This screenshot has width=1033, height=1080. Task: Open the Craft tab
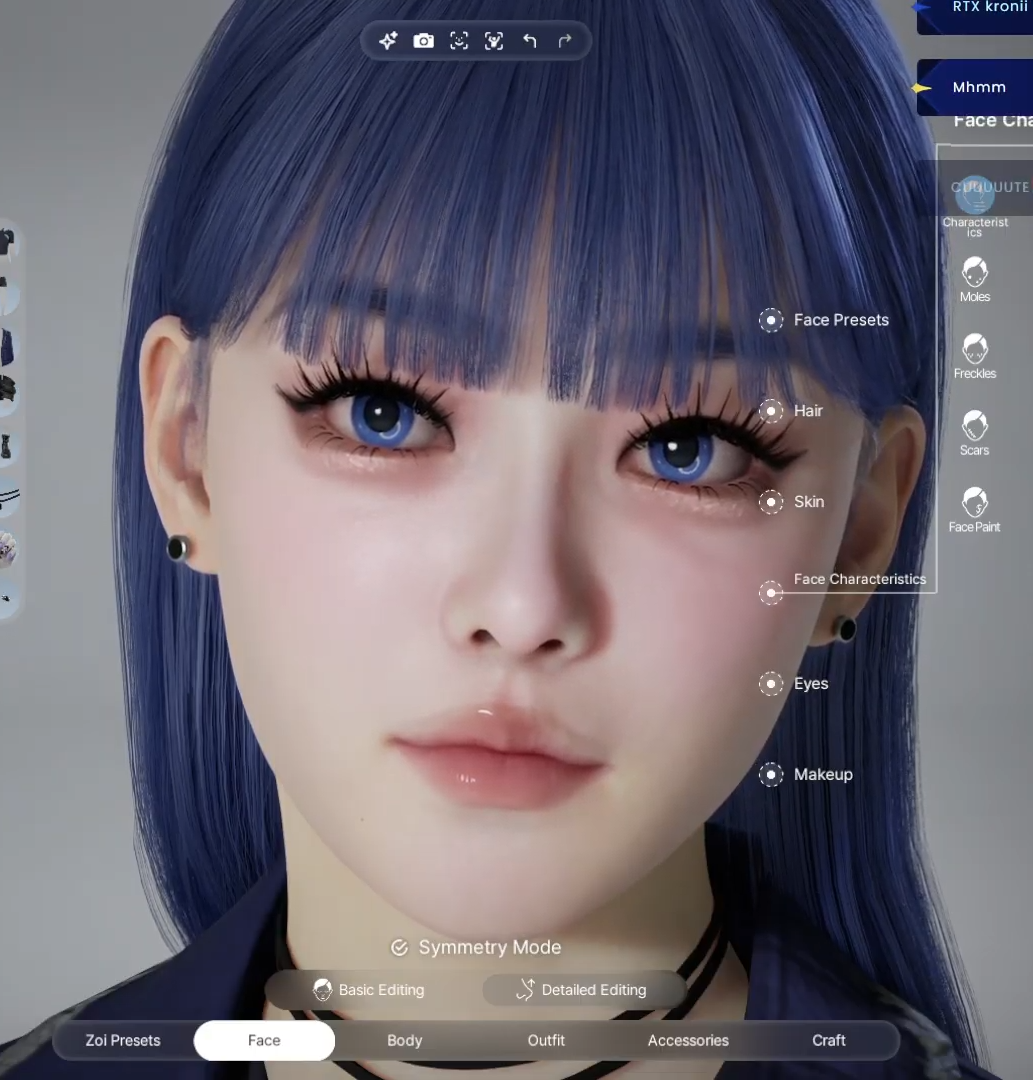pyautogui.click(x=828, y=1040)
